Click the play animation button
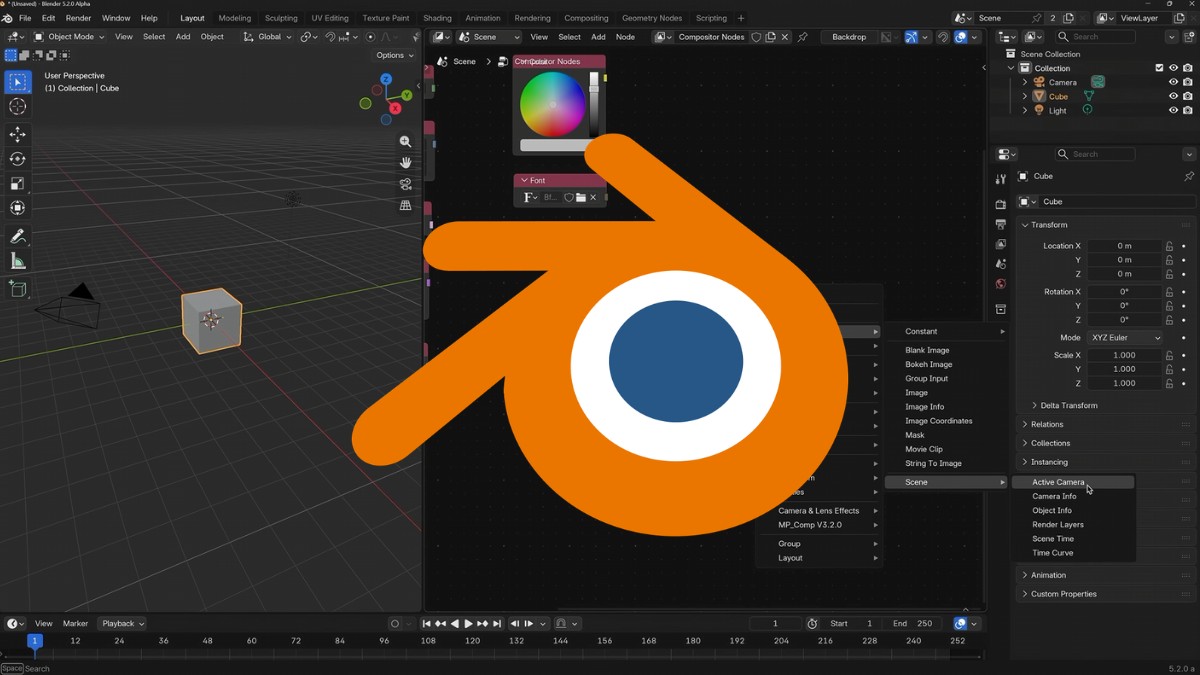 [x=468, y=624]
